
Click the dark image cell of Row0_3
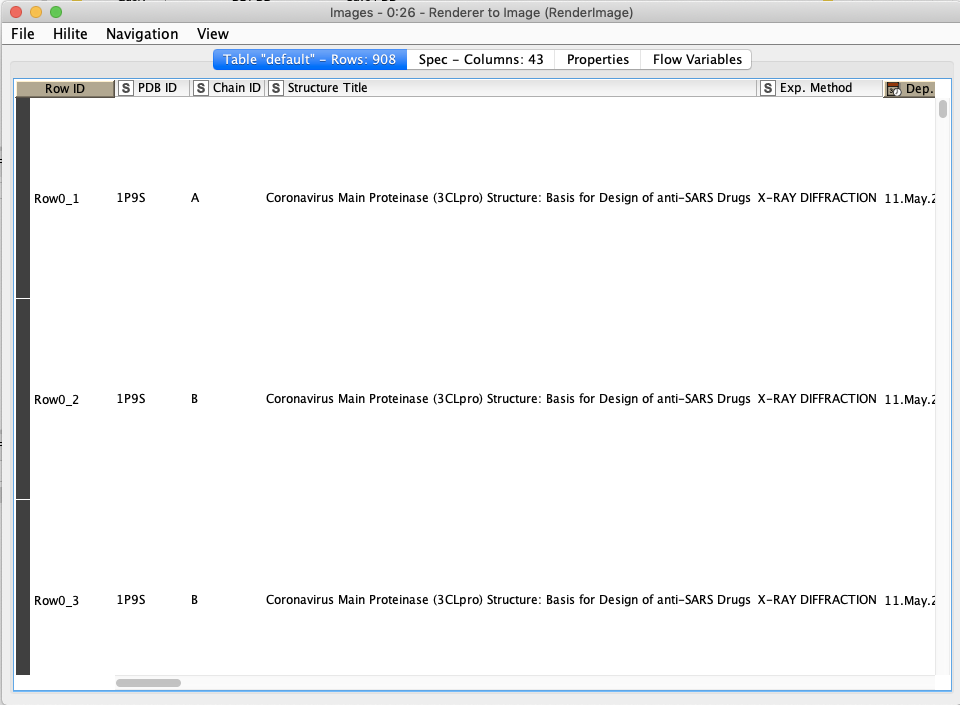(23, 588)
